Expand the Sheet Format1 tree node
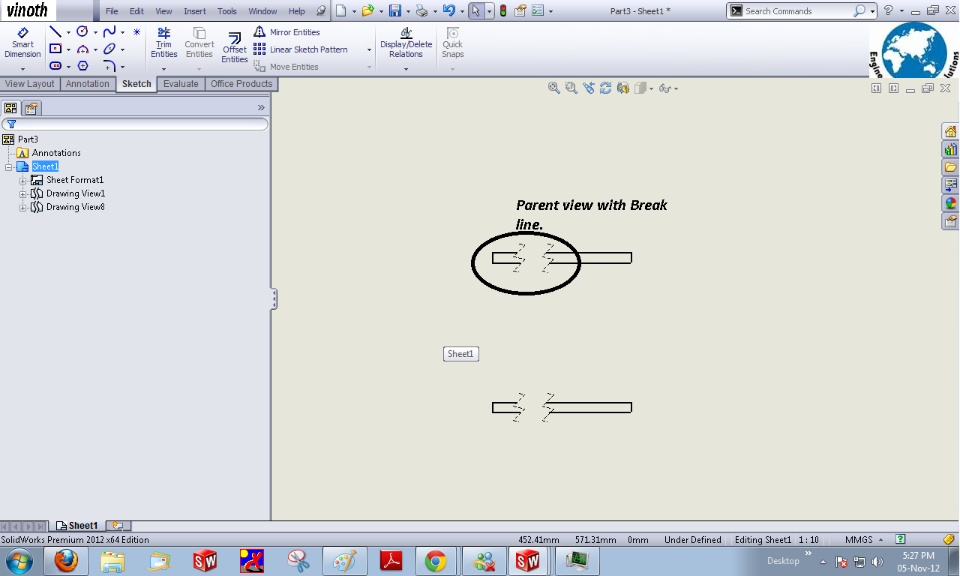The image size is (960, 576). [23, 180]
